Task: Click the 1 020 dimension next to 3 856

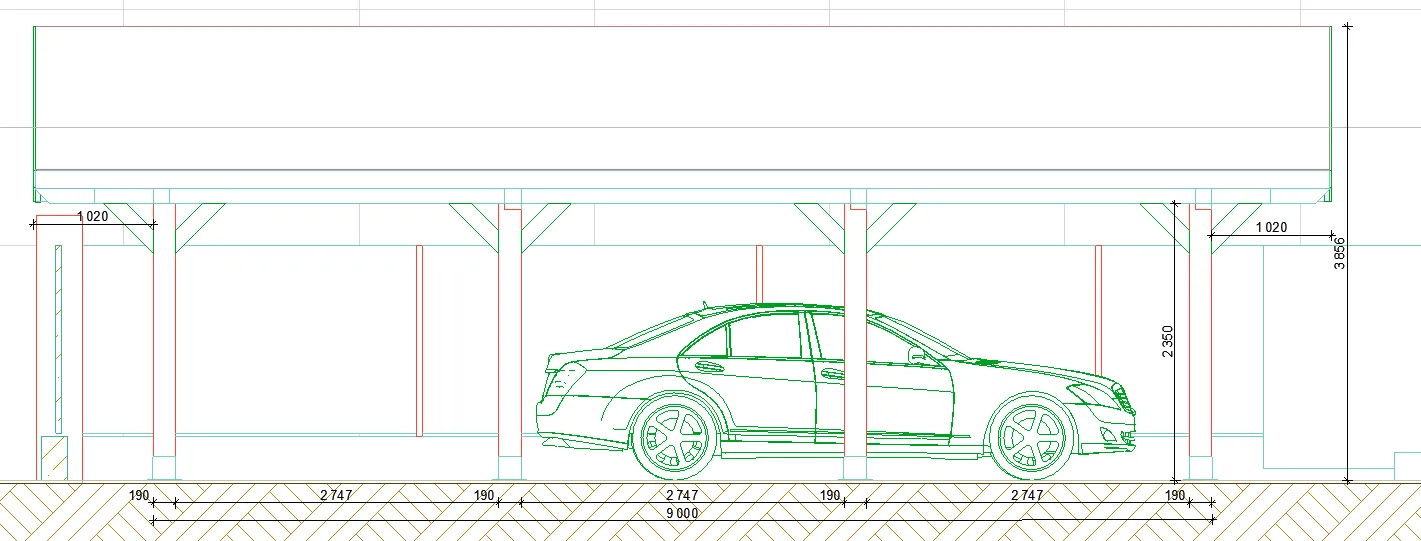Action: pyautogui.click(x=1270, y=228)
